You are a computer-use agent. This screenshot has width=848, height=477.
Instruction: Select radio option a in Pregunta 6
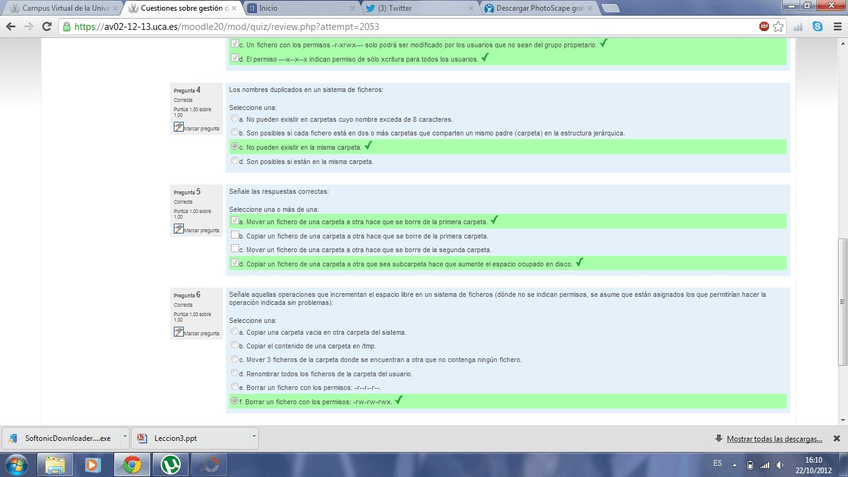[x=235, y=331]
